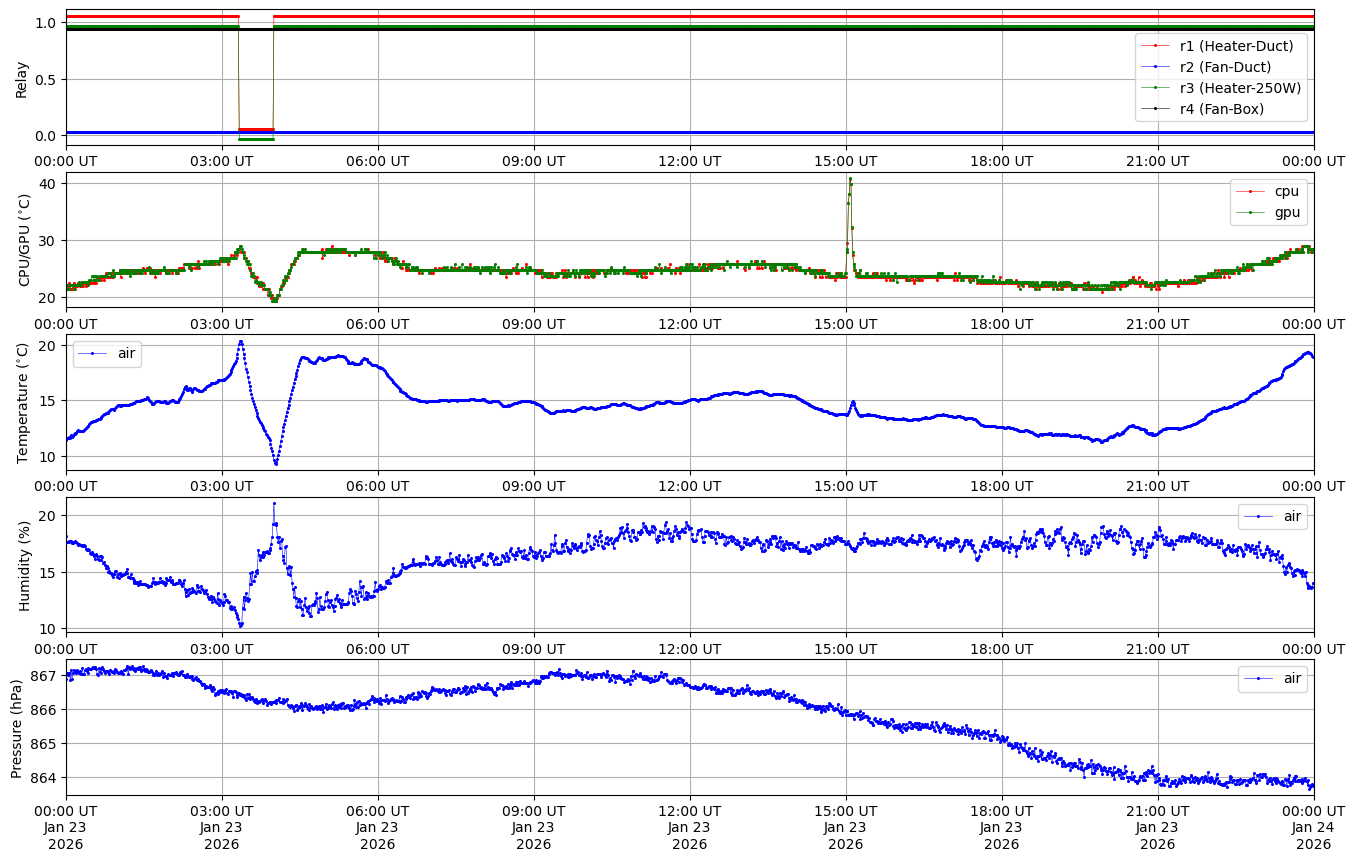Click the Jan 24 2026 date label
1355x861 pixels.
[x=1313, y=836]
